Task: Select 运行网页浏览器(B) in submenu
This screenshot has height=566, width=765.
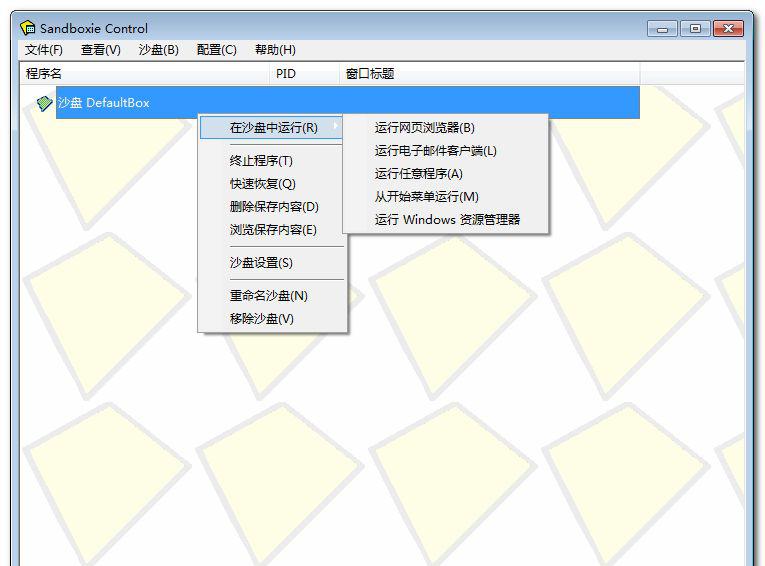Action: pos(445,127)
